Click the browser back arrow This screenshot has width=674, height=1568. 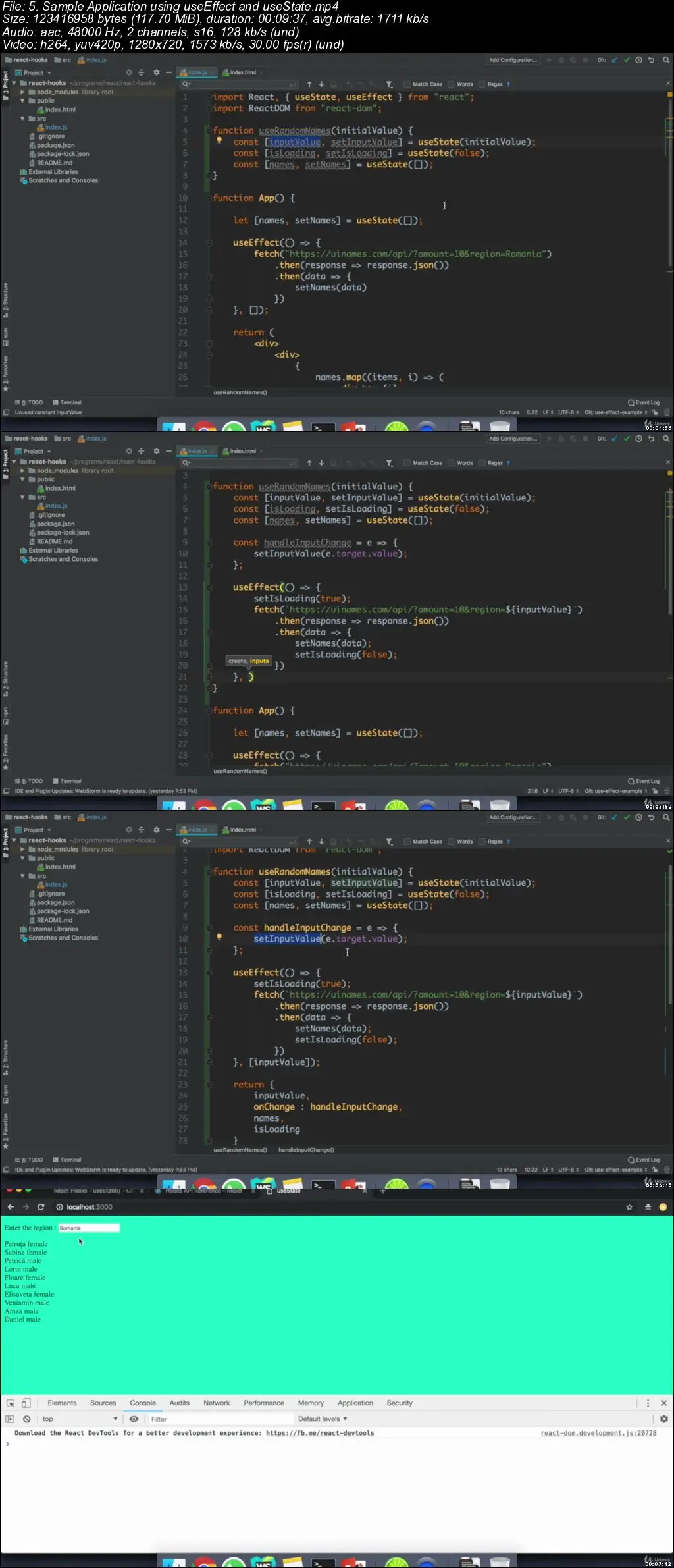[x=11, y=1207]
